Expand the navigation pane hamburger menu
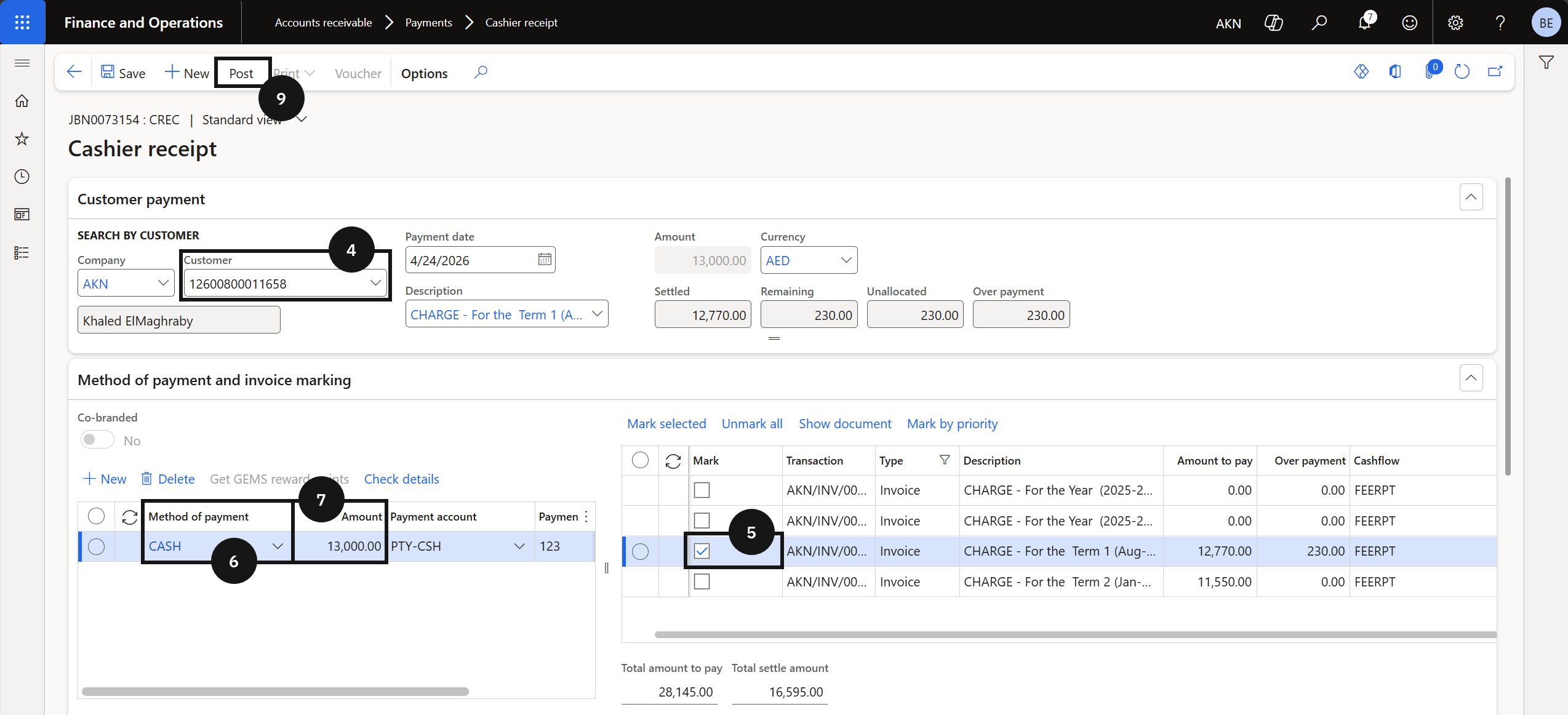Image resolution: width=1568 pixels, height=715 pixels. coord(22,63)
